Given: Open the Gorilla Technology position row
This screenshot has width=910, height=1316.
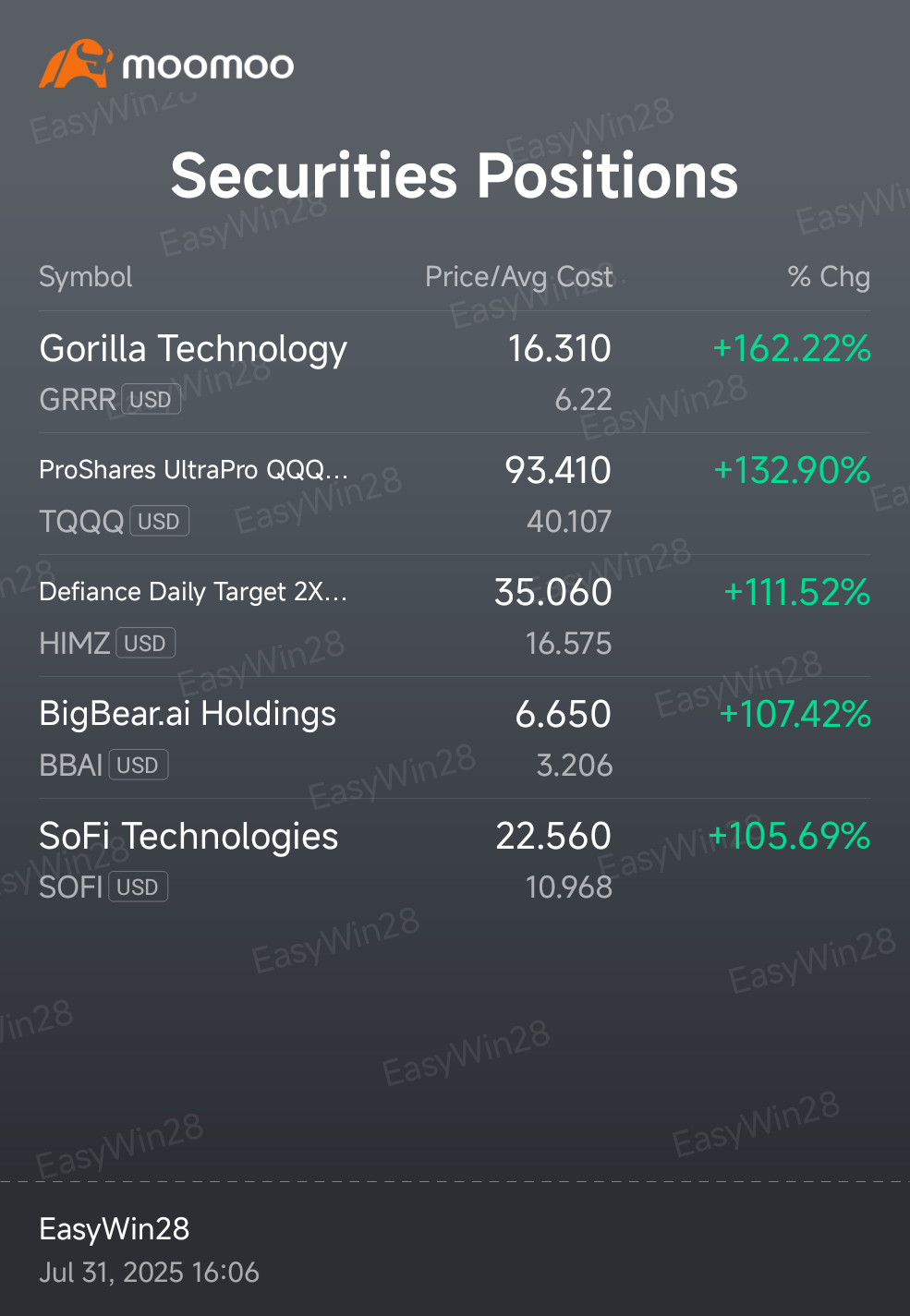Looking at the screenshot, I should [x=455, y=372].
